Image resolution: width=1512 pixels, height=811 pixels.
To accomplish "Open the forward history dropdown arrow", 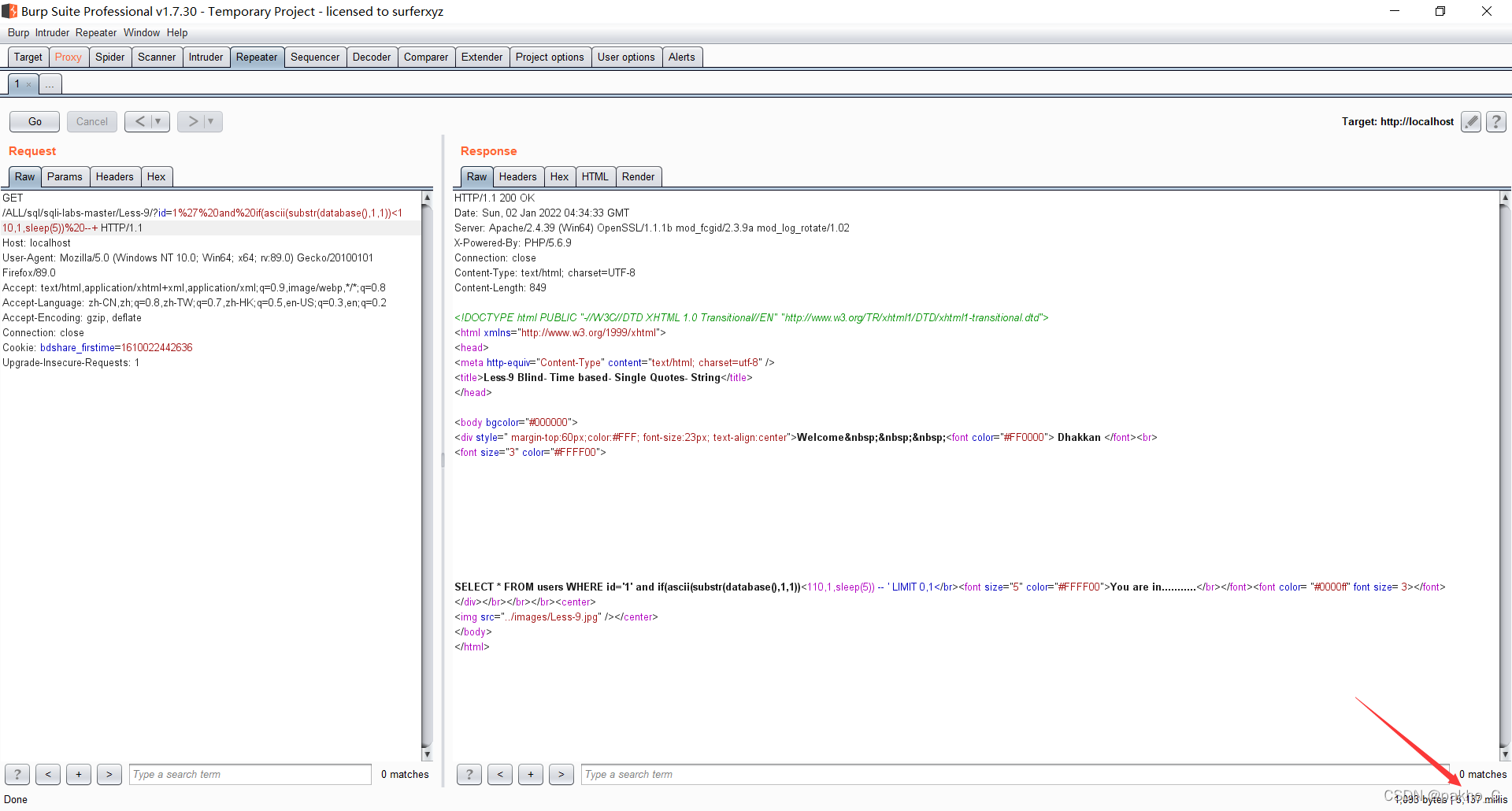I will pyautogui.click(x=212, y=121).
